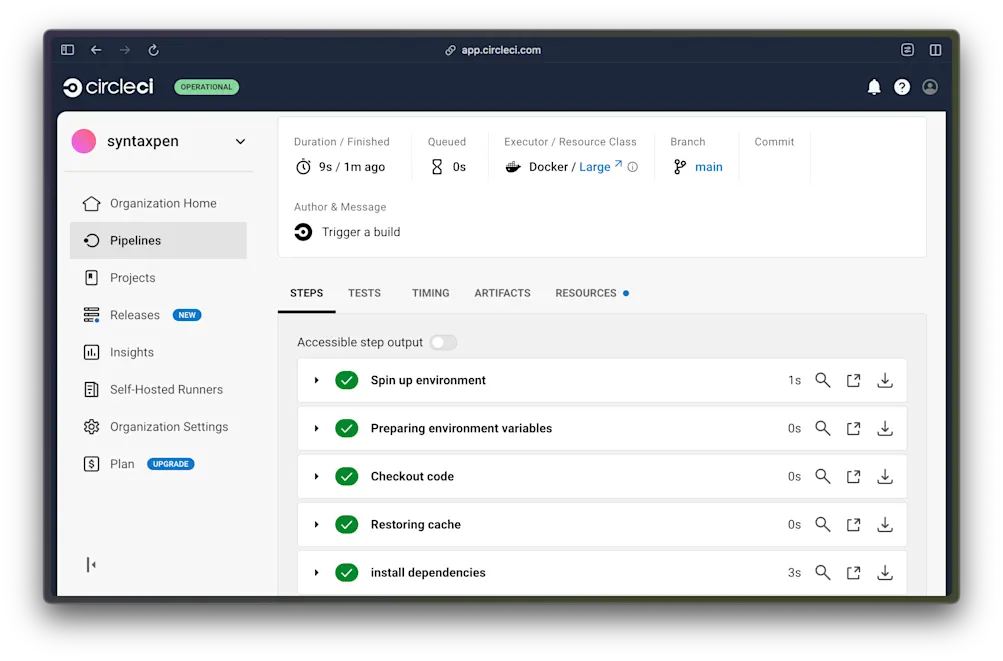Open the user account avatar menu
The height and width of the screenshot is (661, 1003).
pyautogui.click(x=929, y=87)
